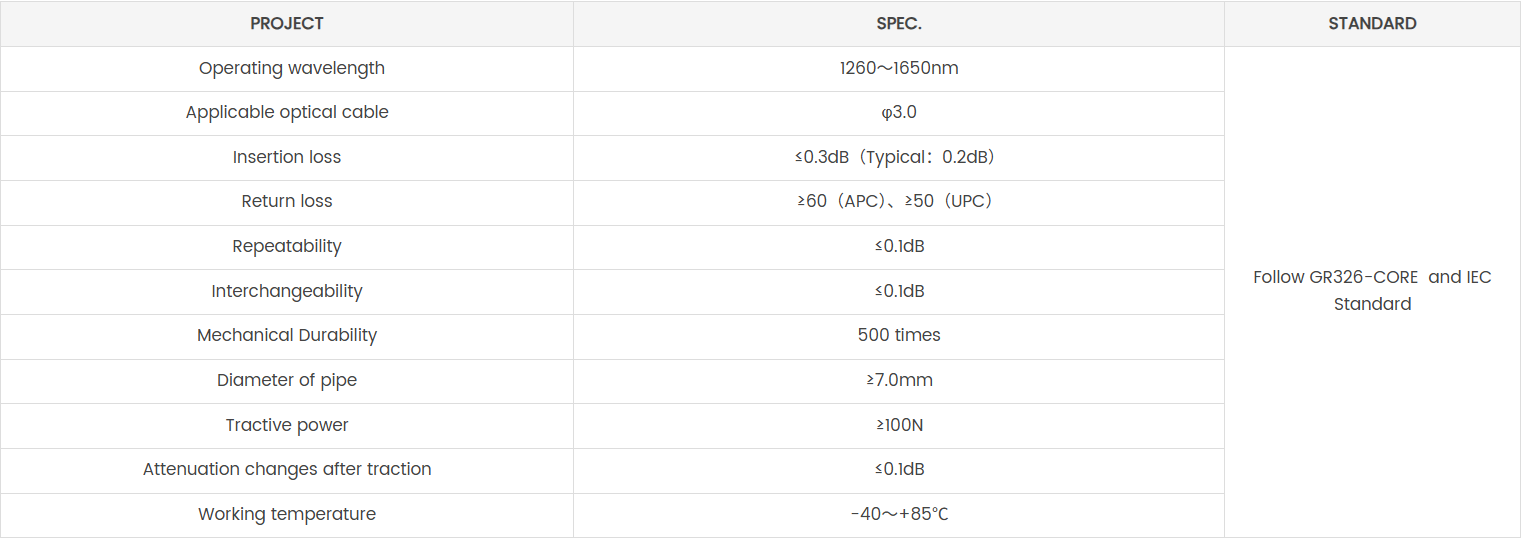This screenshot has height=541, width=1524.
Task: Select the Applicable optical cable cell
Action: pyautogui.click(x=287, y=112)
